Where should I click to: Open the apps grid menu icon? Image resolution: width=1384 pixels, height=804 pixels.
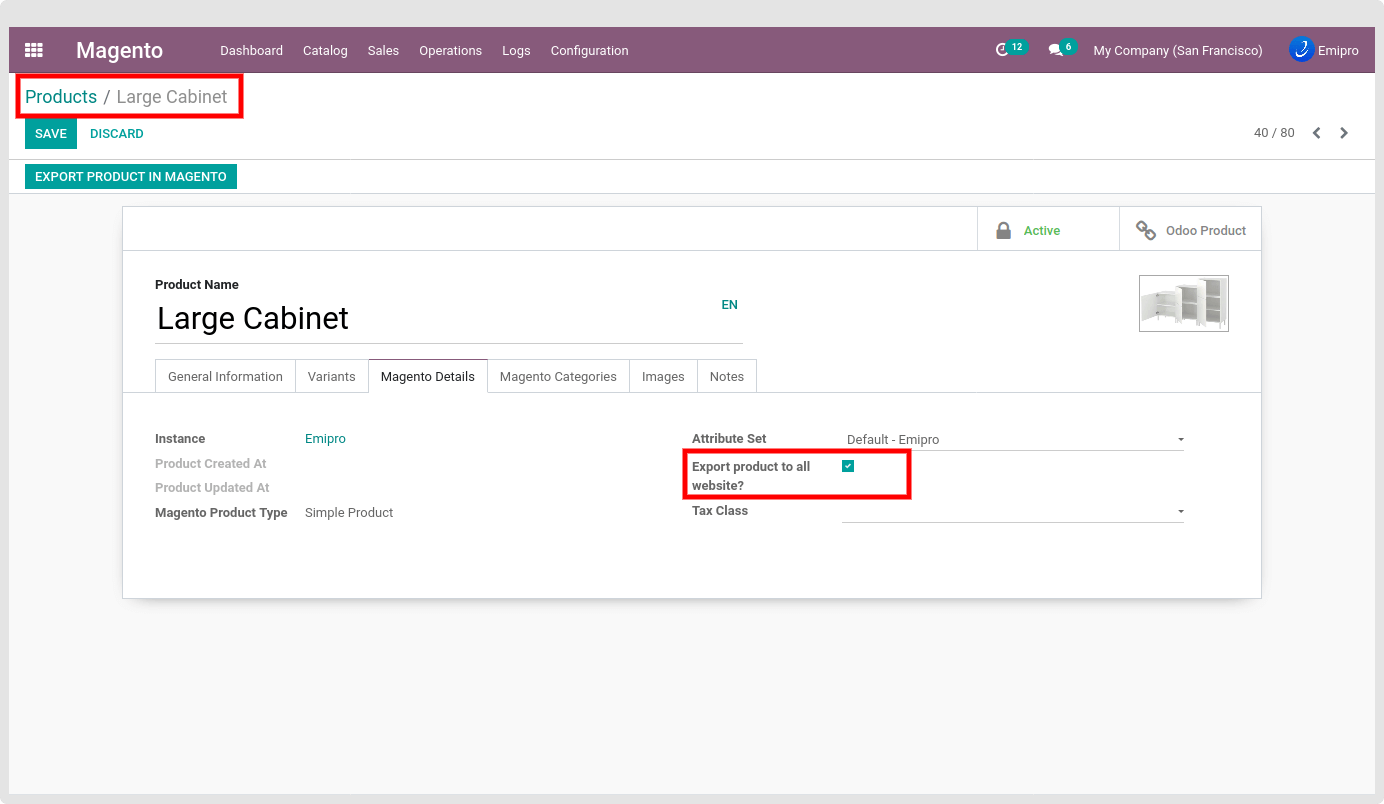[x=34, y=50]
